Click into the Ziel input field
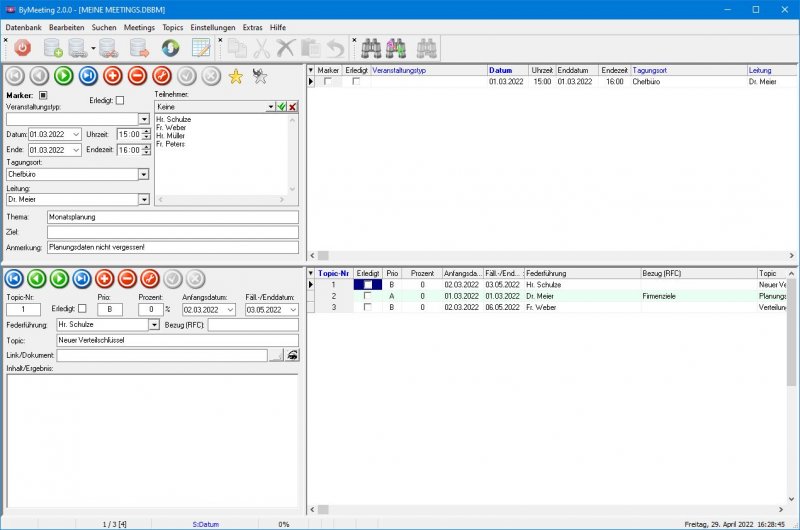800x530 pixels. tap(172, 232)
